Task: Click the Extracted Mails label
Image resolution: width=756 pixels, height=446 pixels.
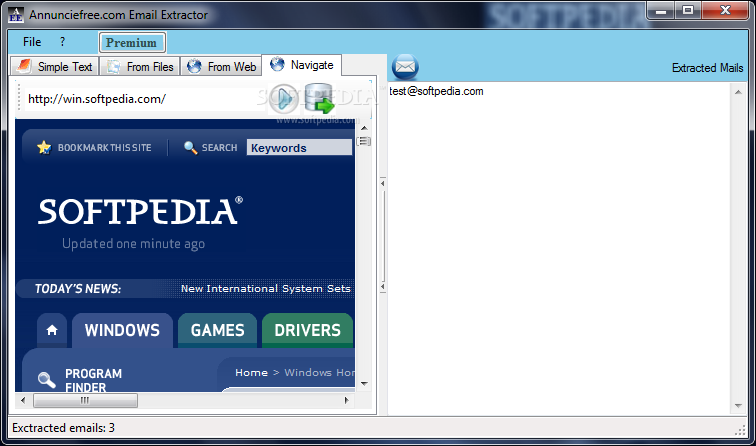Action: (707, 68)
